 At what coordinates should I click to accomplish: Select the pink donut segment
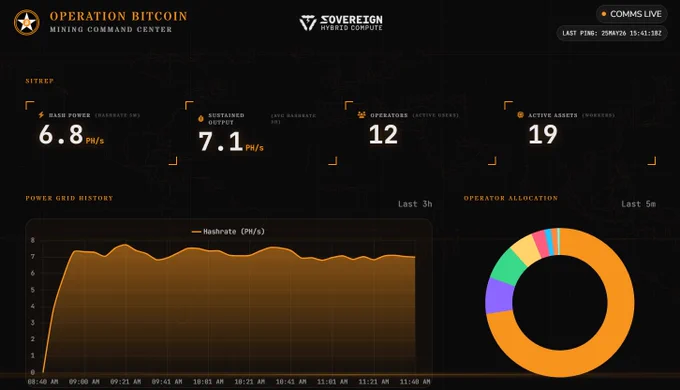(x=541, y=243)
